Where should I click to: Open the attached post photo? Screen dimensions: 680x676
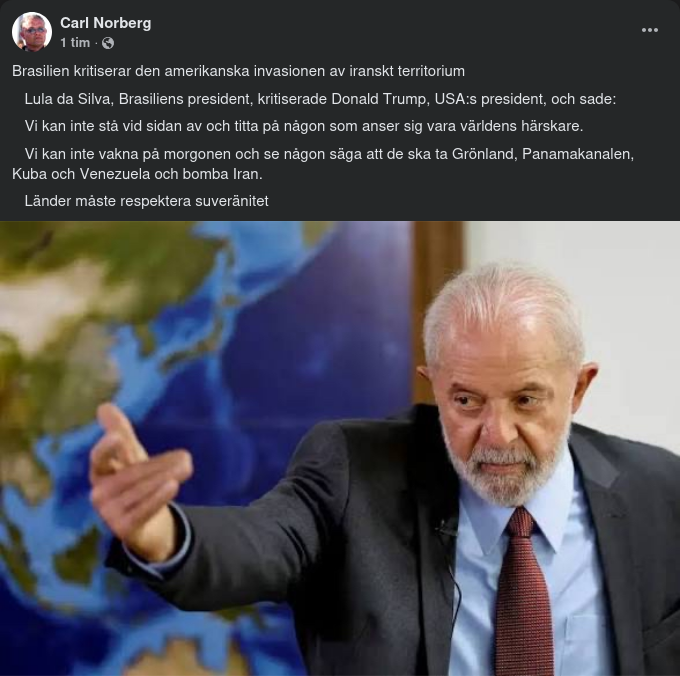[x=340, y=448]
